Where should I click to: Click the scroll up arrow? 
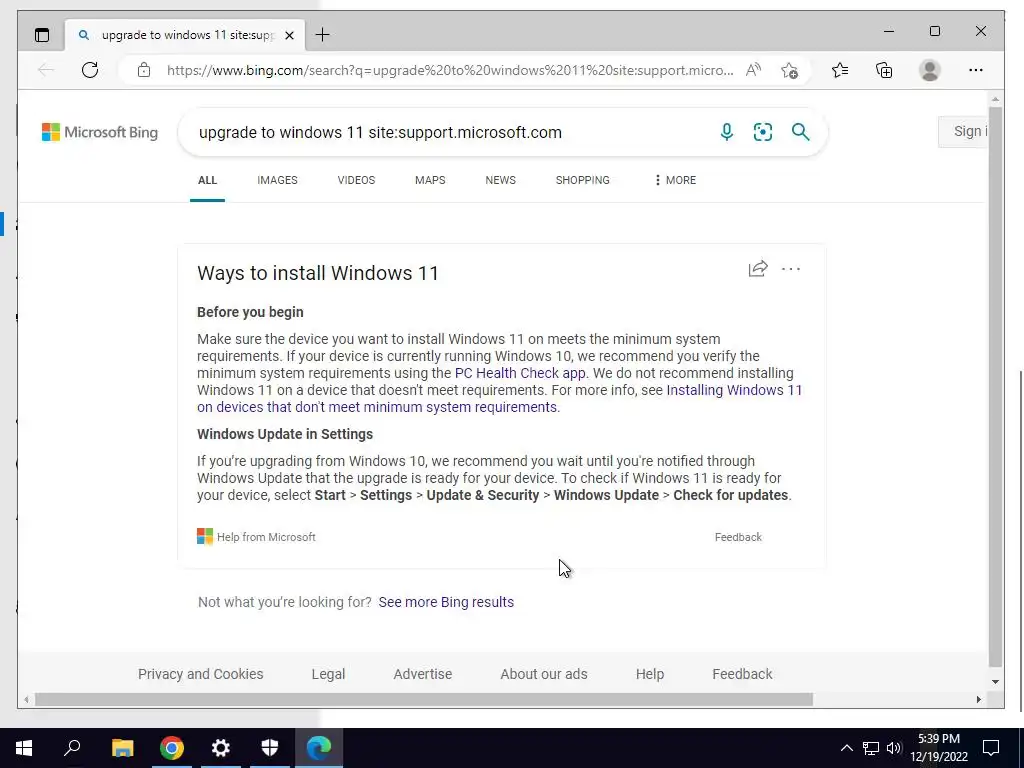coord(995,100)
